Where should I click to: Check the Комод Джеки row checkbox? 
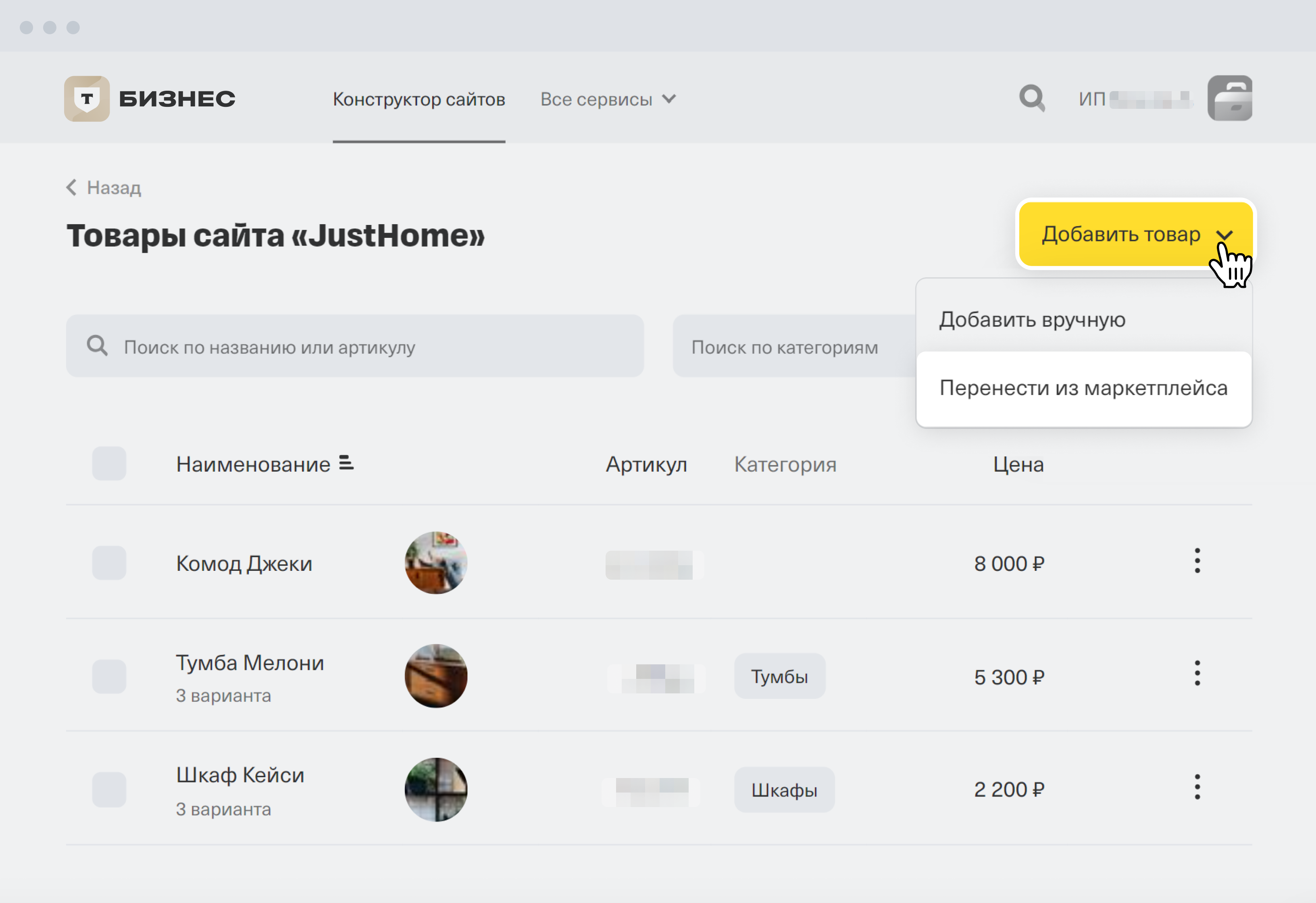point(109,563)
